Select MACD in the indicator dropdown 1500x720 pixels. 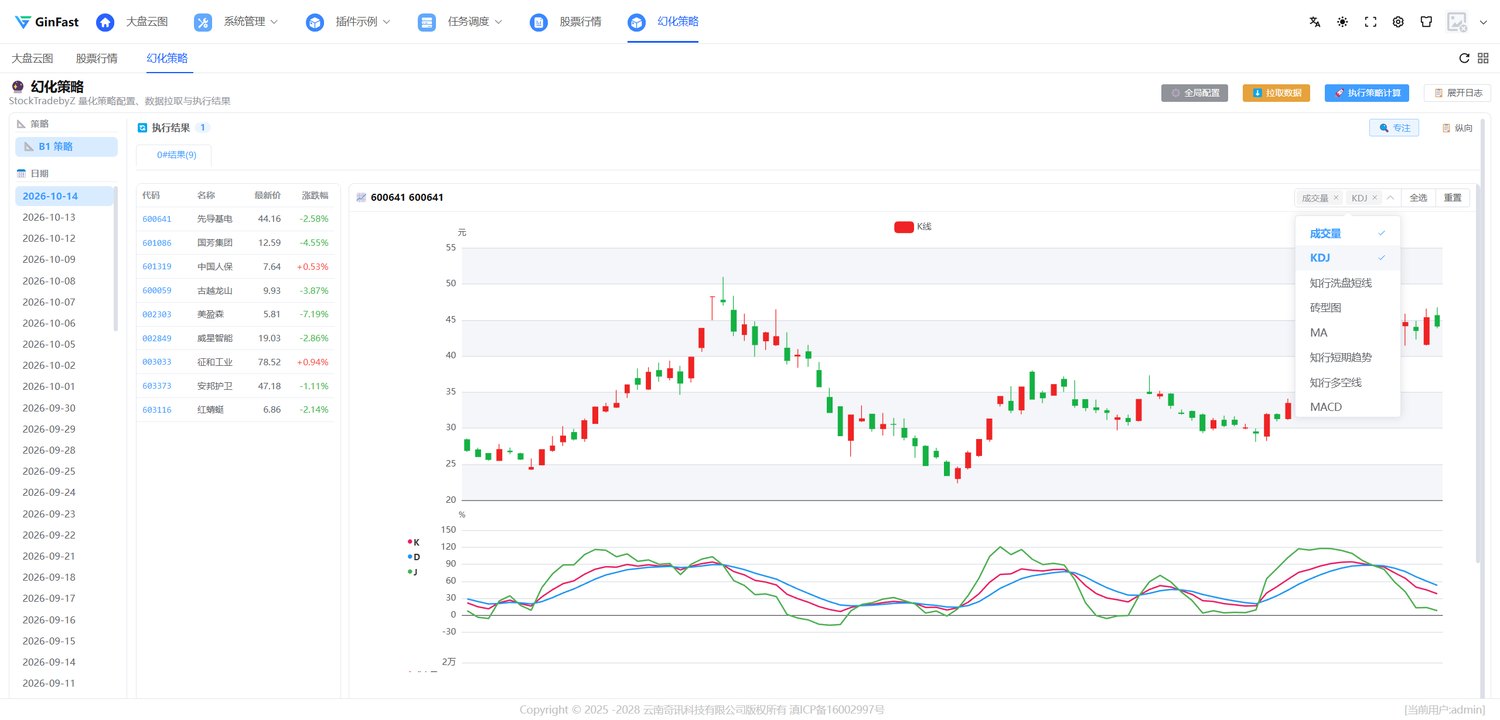pyautogui.click(x=1347, y=407)
